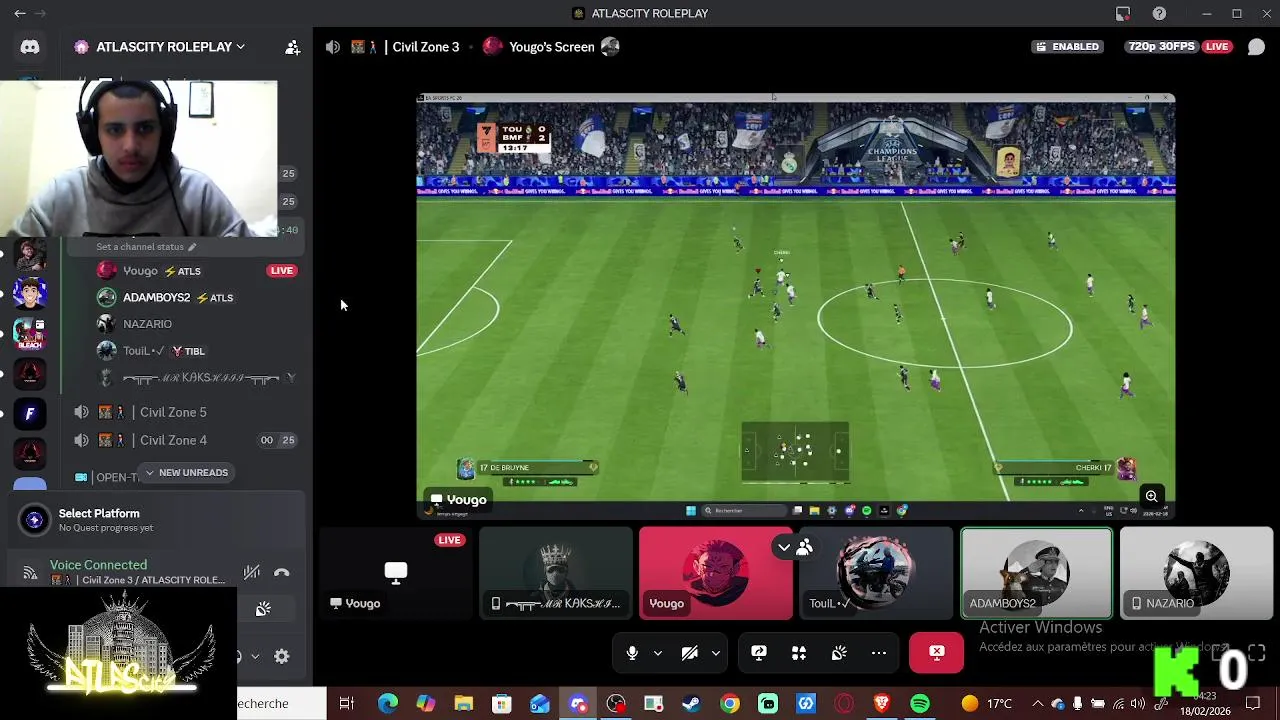1280x720 pixels.
Task: Stop watching with red screen button
Action: point(937,653)
